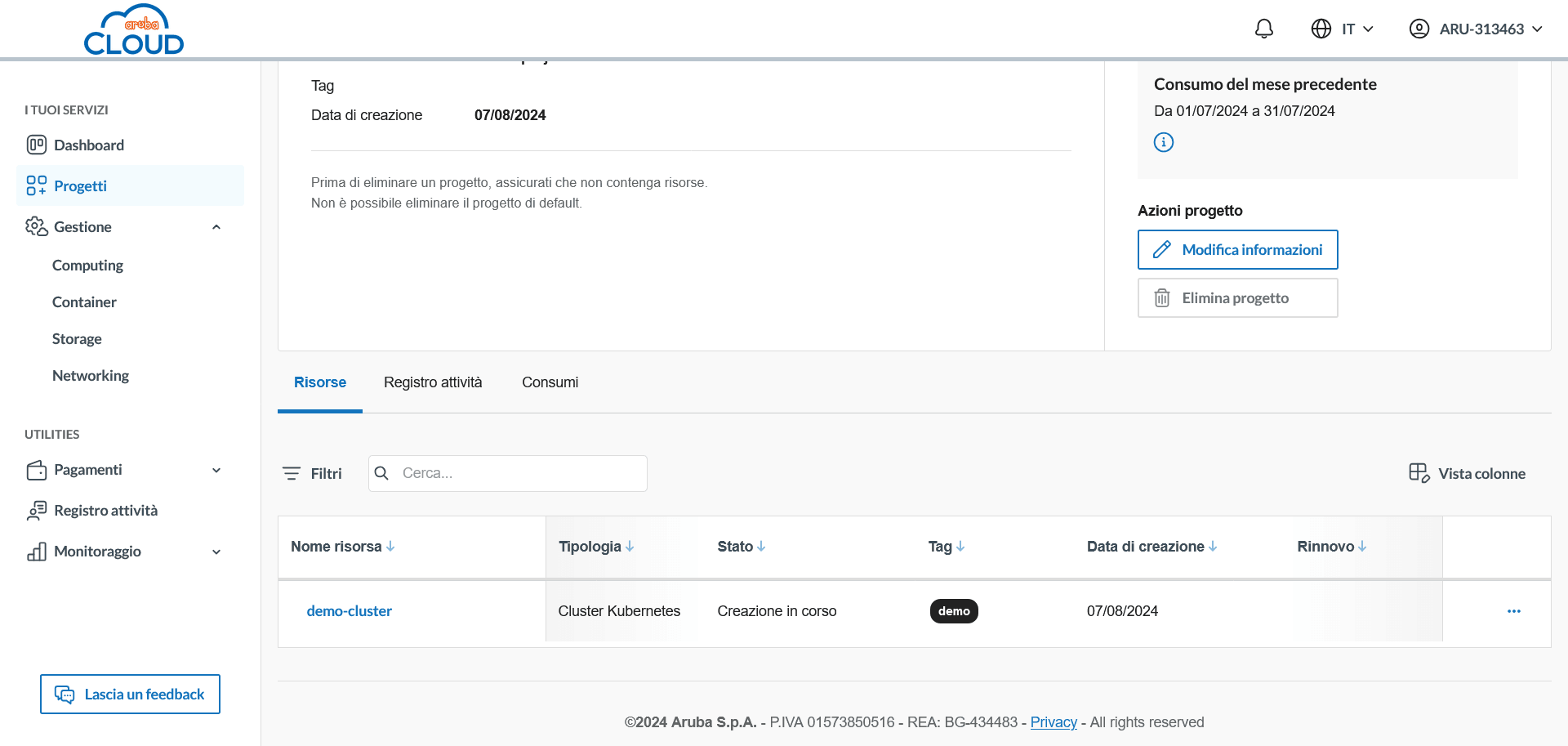Sort the table by Nome risorsa
This screenshot has height=746, width=1568.
(342, 547)
